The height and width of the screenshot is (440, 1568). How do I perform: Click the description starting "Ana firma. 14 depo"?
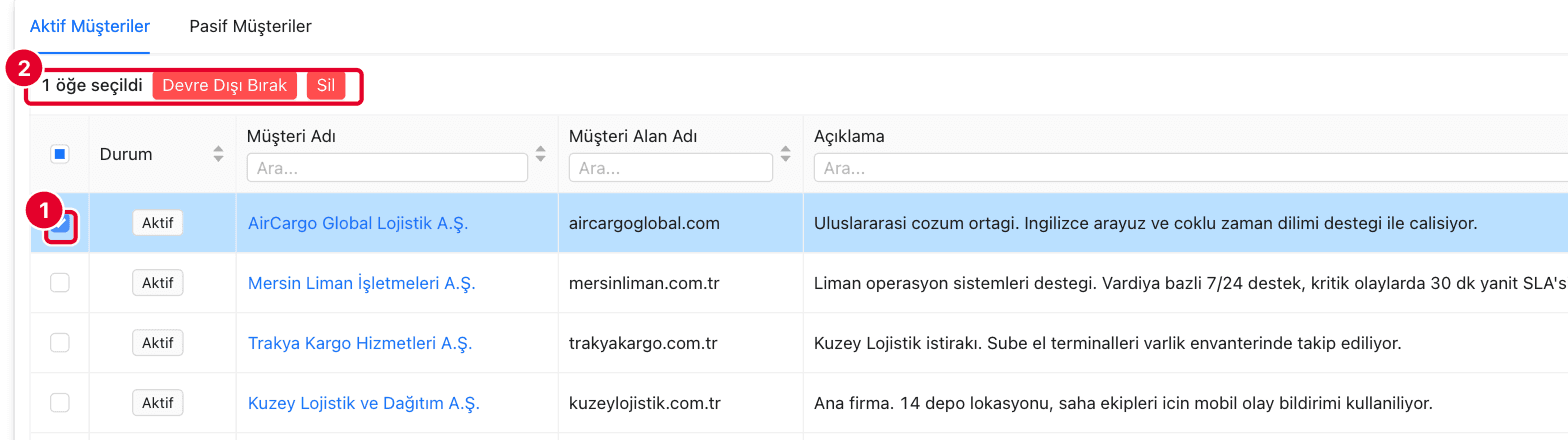click(x=1124, y=403)
